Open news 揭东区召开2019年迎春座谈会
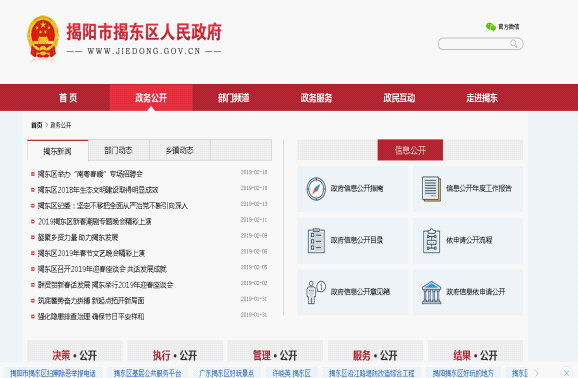 coord(102,269)
